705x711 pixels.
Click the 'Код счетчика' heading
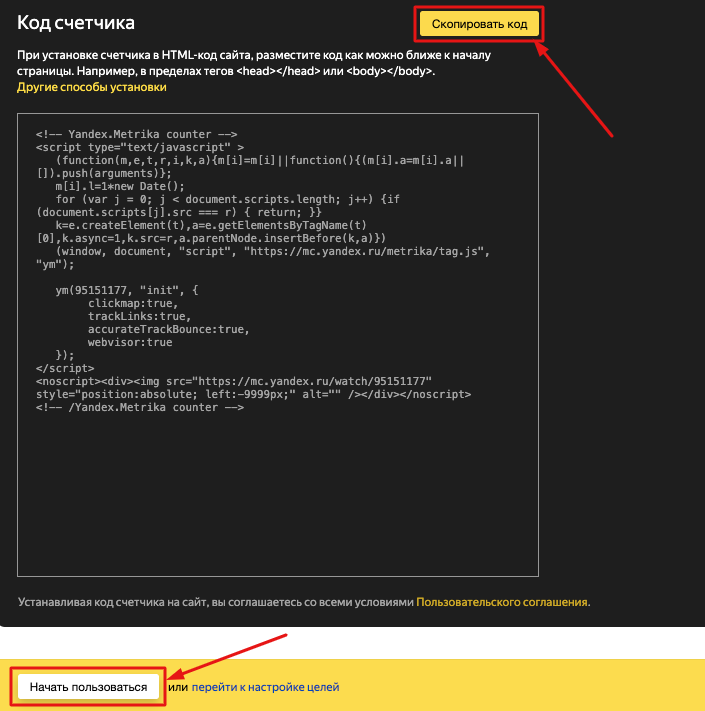[76, 23]
